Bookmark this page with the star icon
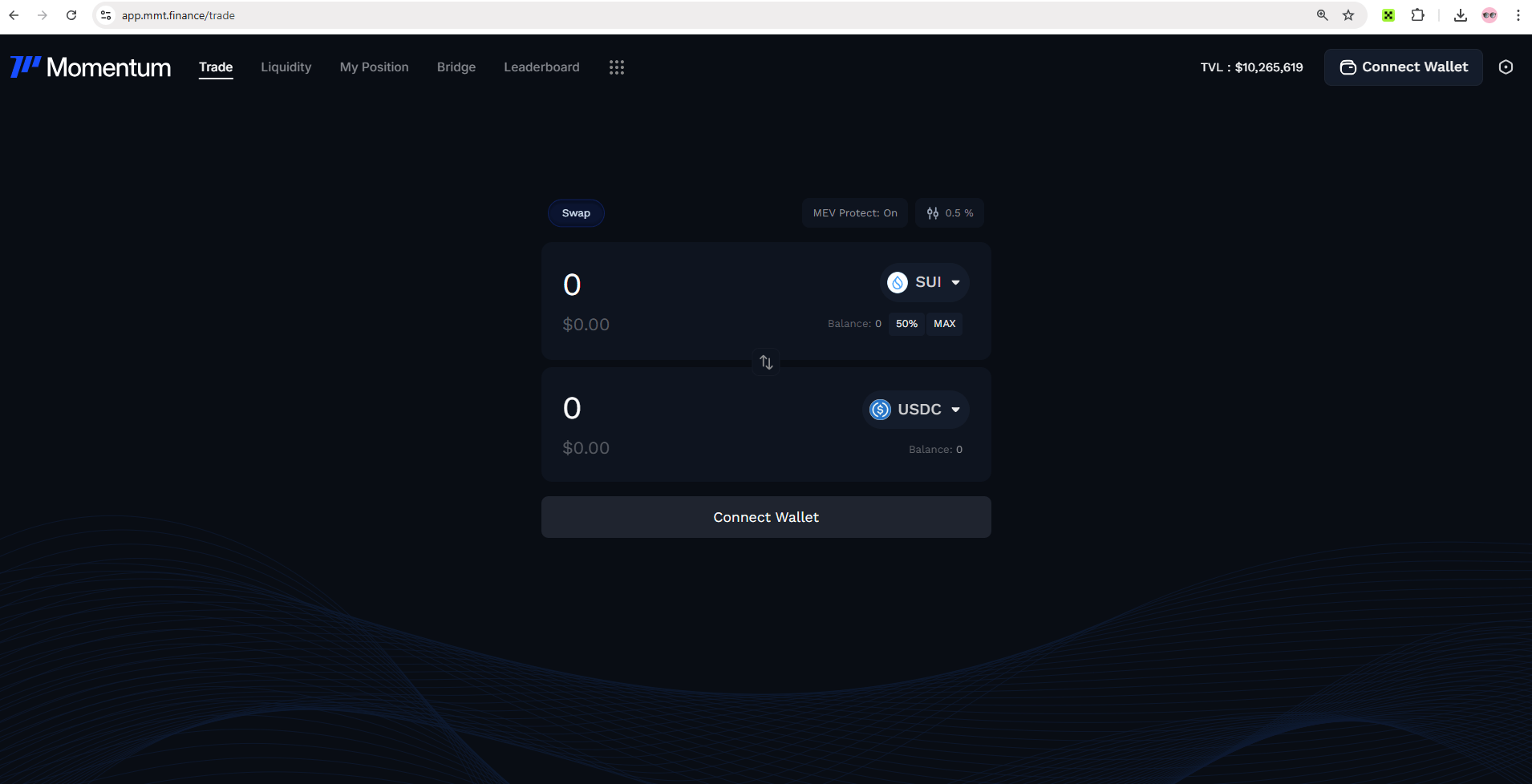The height and width of the screenshot is (784, 1532). pos(1348,15)
